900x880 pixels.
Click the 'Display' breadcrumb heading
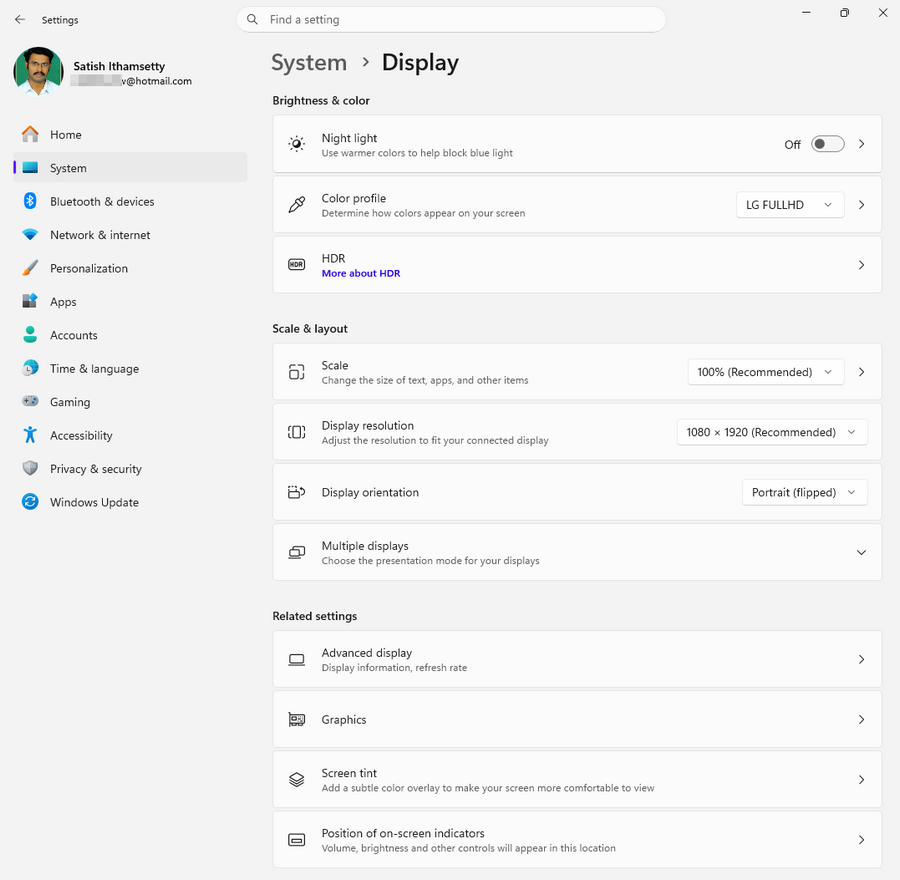(x=420, y=63)
